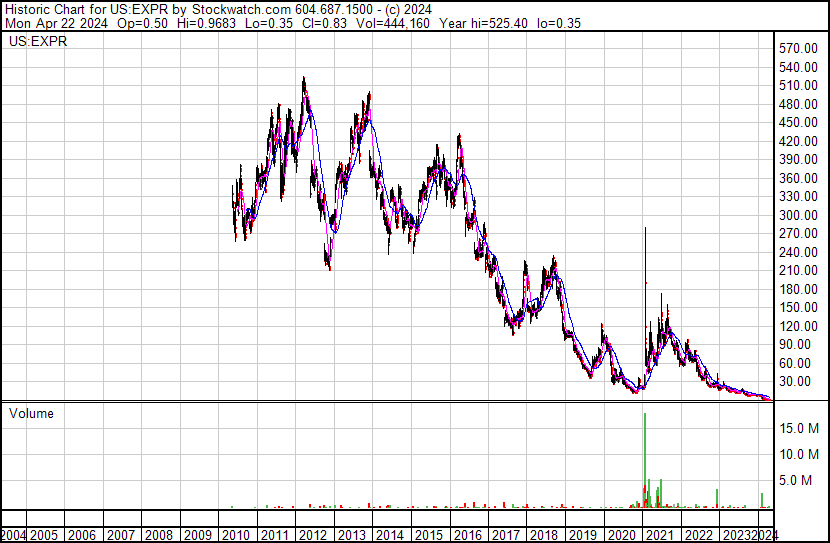This screenshot has width=830, height=543.
Task: Select the 2021 year on the time axis
Action: point(655,534)
